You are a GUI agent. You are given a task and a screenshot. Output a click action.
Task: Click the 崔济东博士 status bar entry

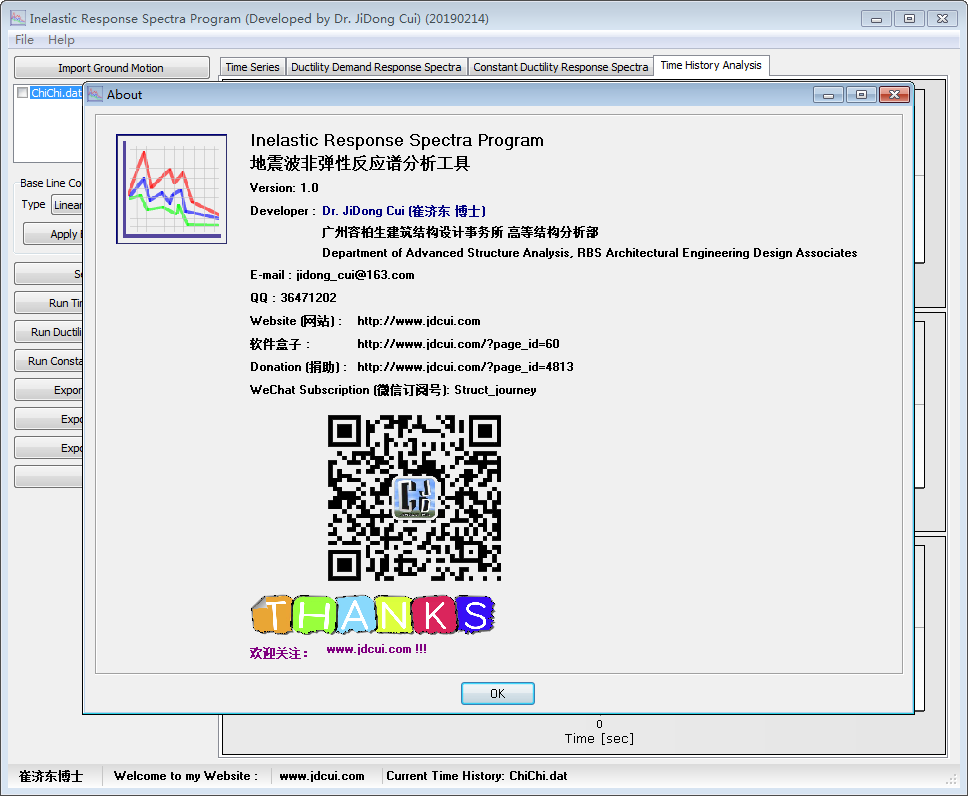(x=51, y=776)
